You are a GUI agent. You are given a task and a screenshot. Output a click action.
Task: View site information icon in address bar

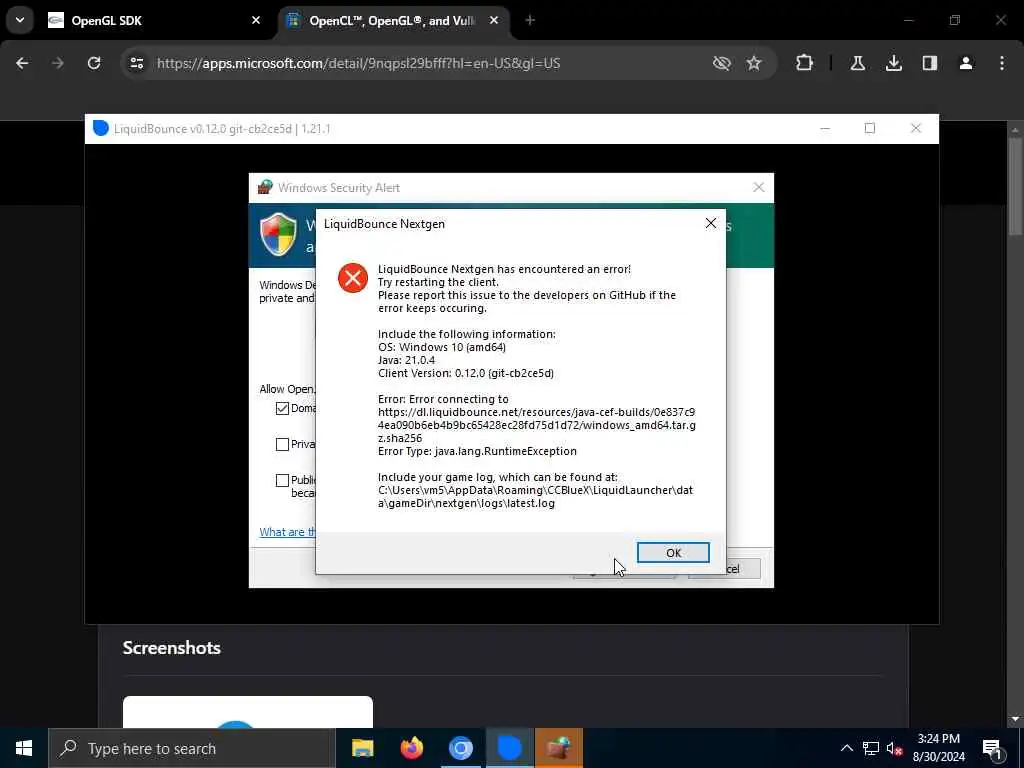coord(136,63)
